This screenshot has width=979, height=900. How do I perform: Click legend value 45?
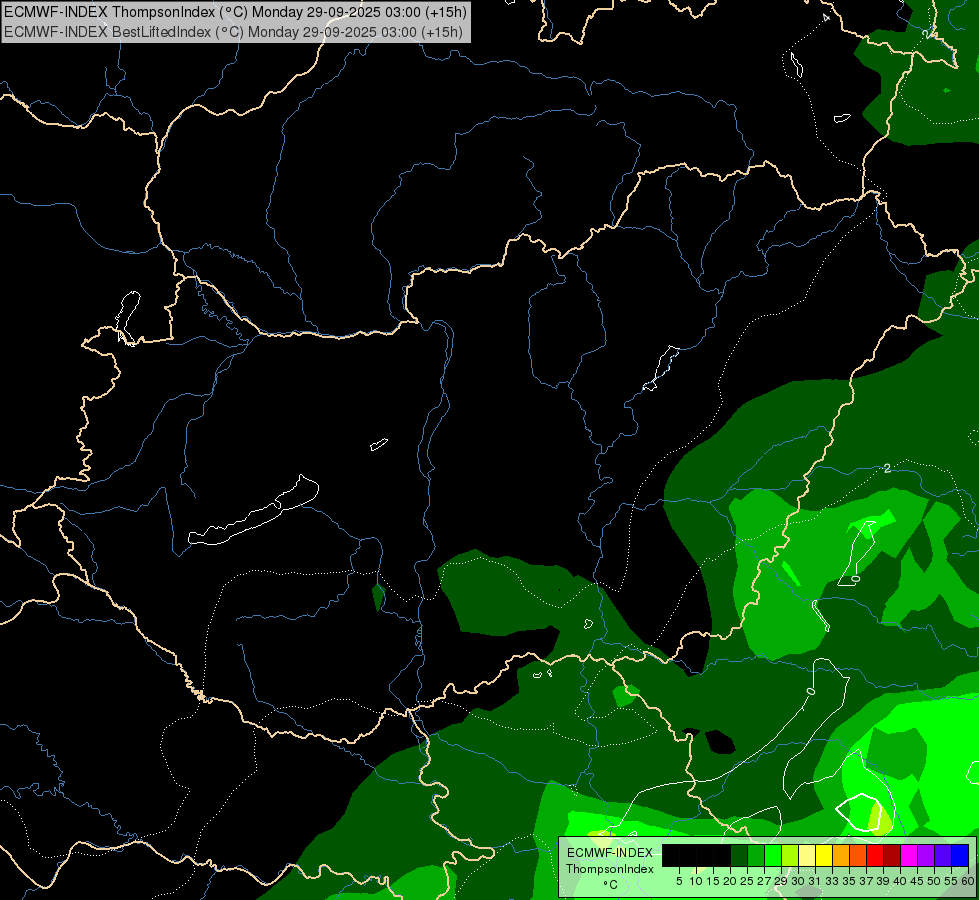point(917,881)
